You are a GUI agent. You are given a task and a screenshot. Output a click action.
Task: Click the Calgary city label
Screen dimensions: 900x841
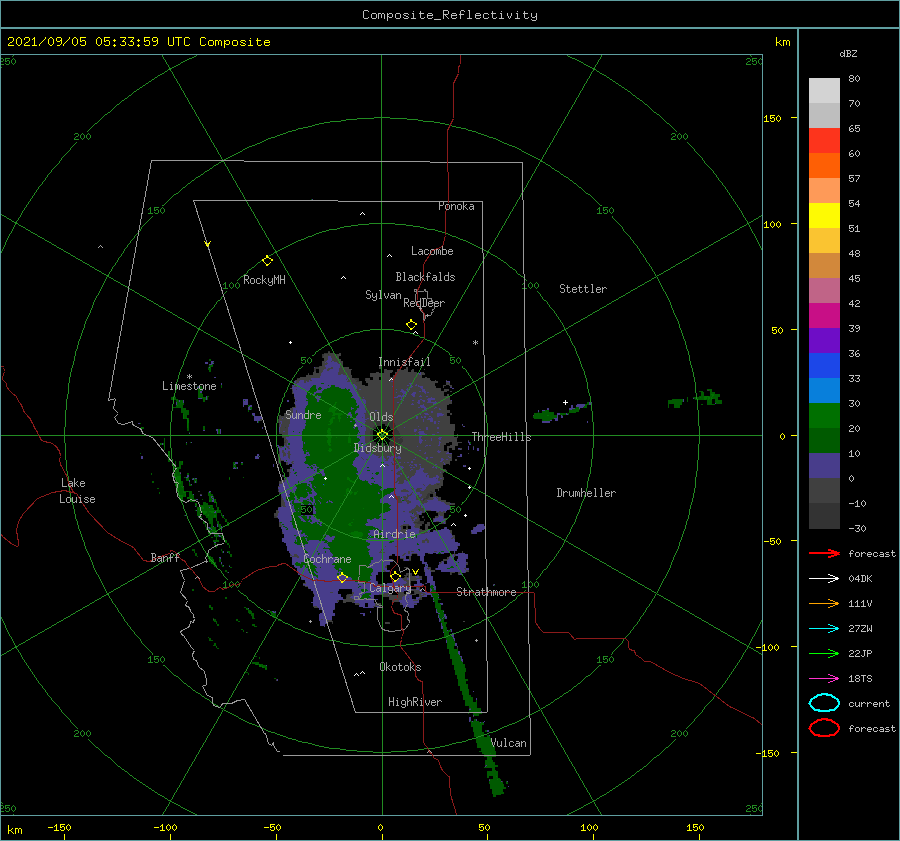390,588
